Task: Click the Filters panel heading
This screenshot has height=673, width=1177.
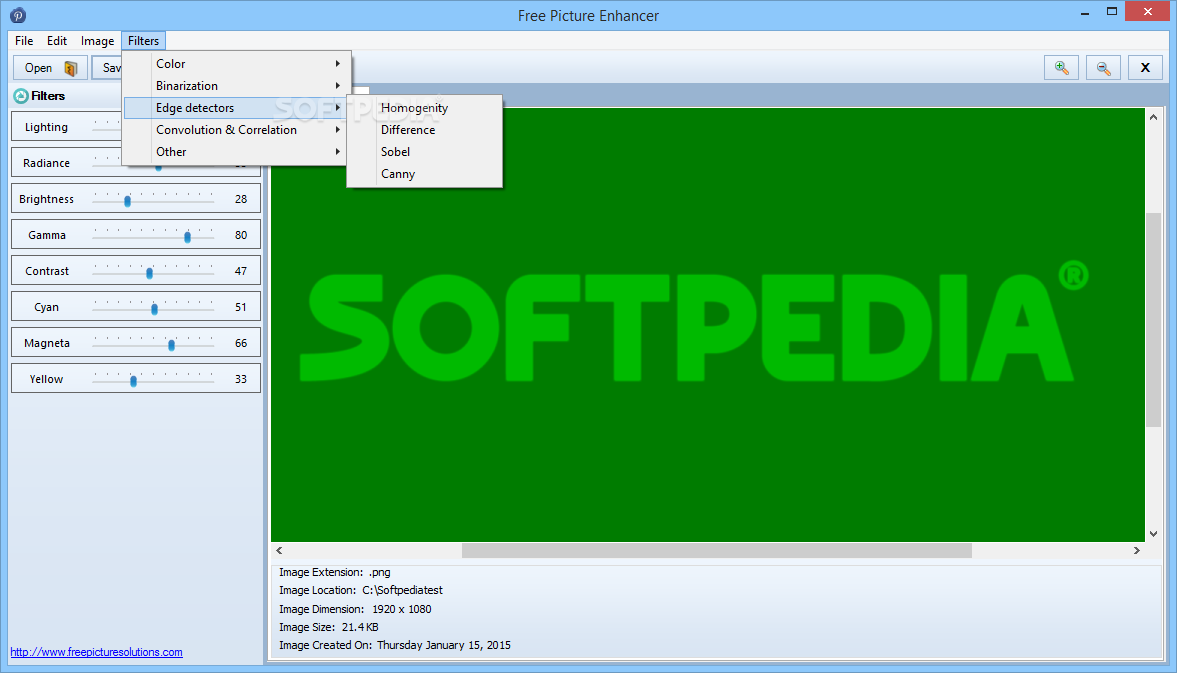Action: [48, 96]
